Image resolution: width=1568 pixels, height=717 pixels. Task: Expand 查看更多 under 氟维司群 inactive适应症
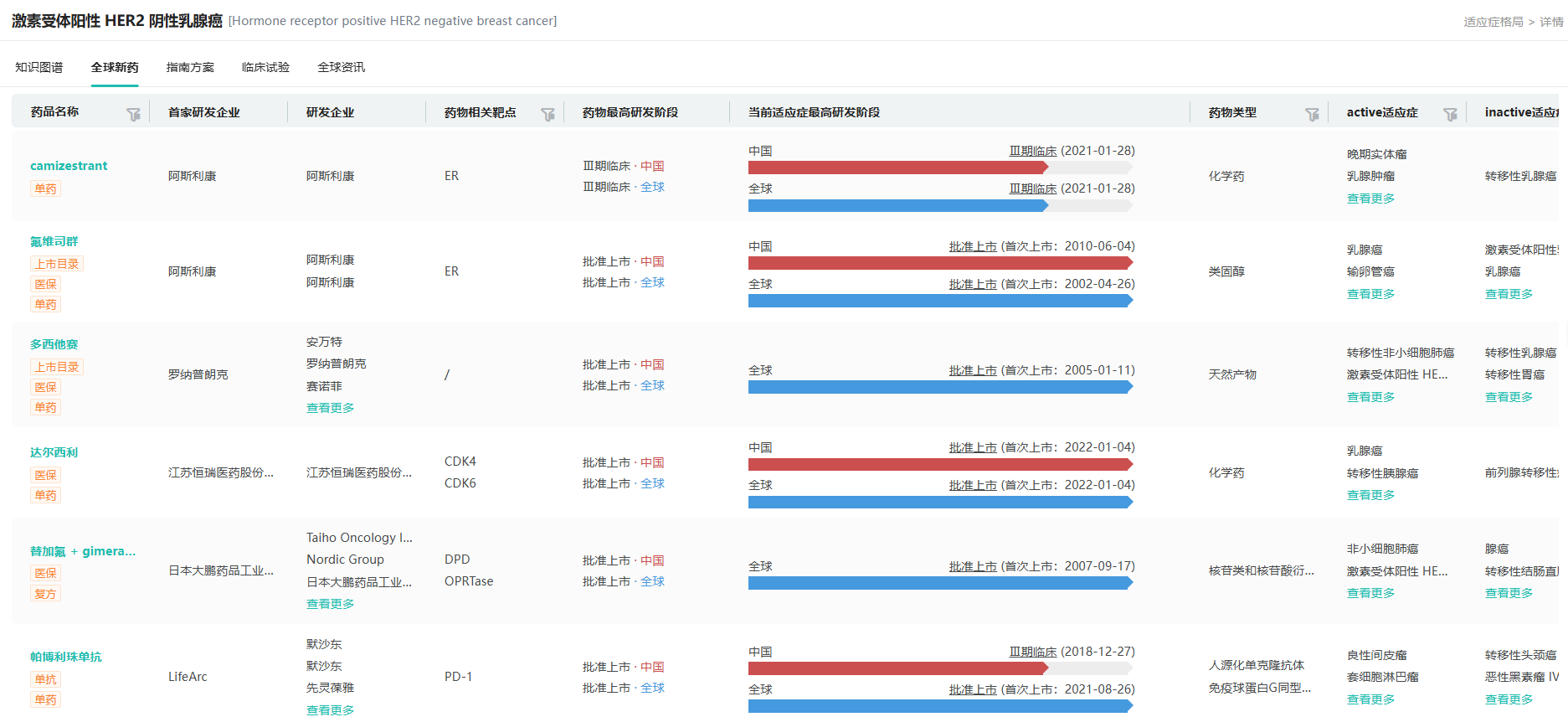click(x=1509, y=294)
